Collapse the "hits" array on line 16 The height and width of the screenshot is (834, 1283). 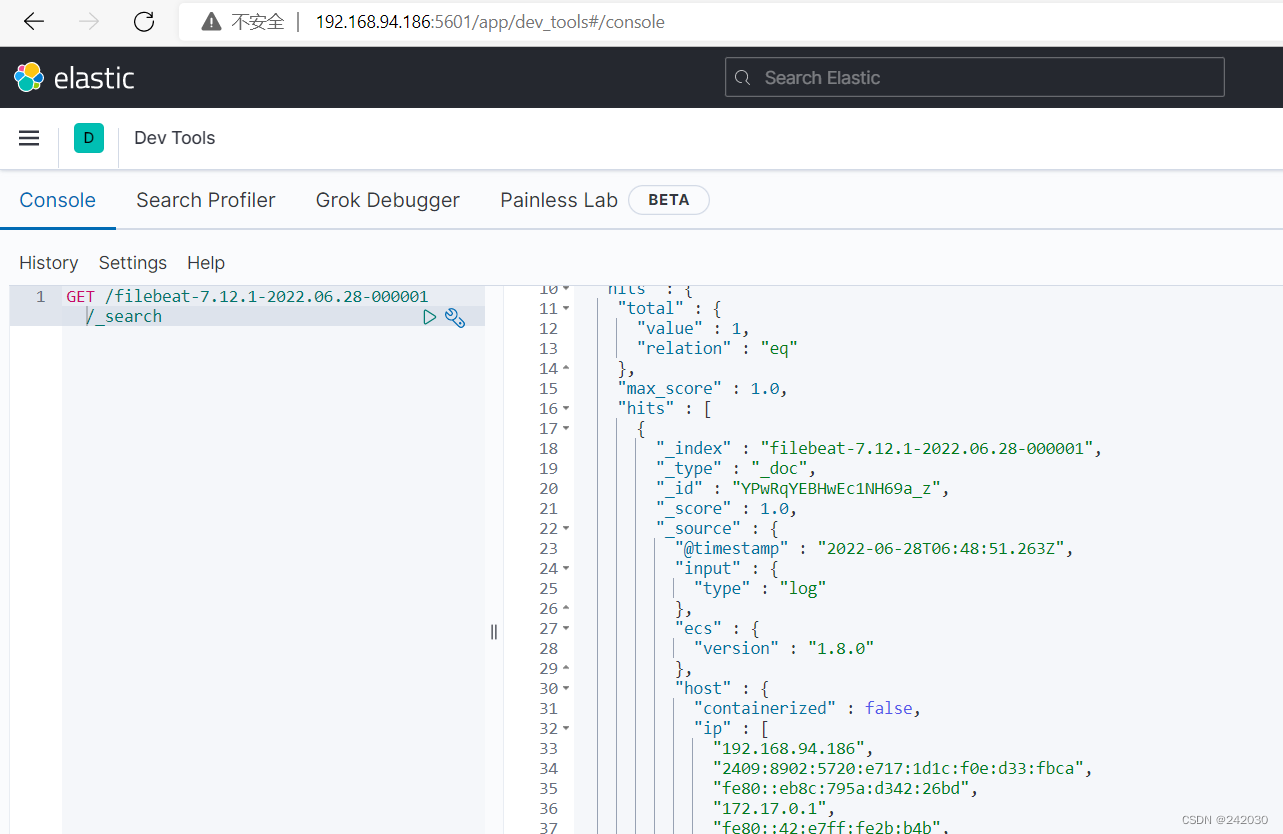tap(566, 408)
